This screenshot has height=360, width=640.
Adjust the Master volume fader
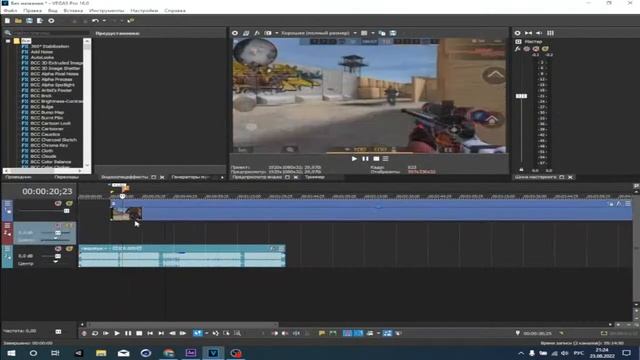521,96
